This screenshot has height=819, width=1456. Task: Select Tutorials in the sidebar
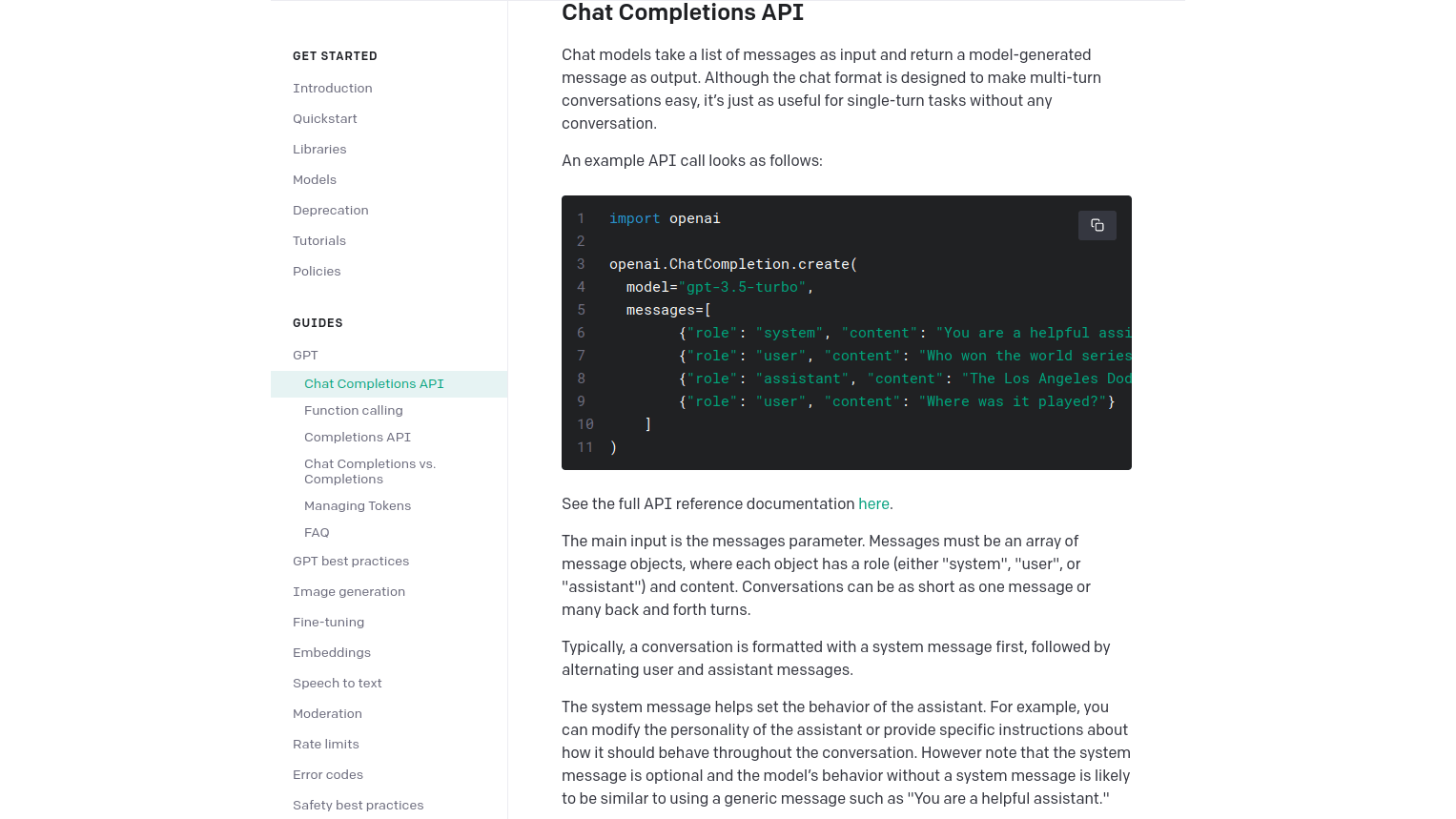point(319,240)
